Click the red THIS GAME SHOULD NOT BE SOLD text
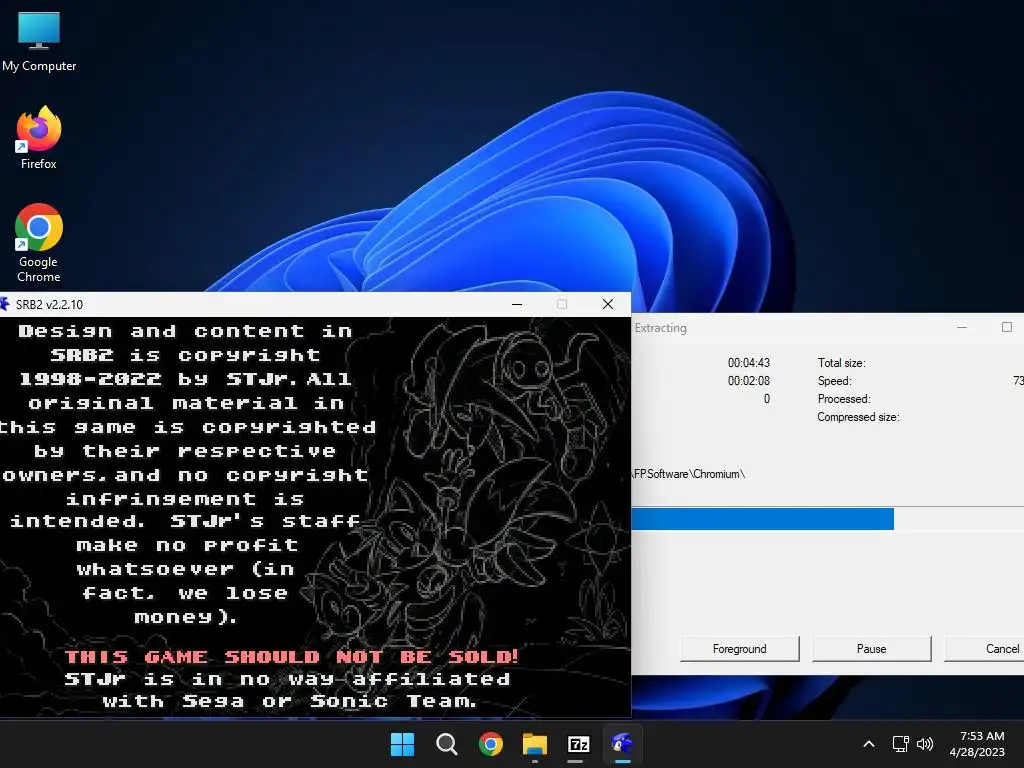The height and width of the screenshot is (768, 1024). (x=291, y=656)
